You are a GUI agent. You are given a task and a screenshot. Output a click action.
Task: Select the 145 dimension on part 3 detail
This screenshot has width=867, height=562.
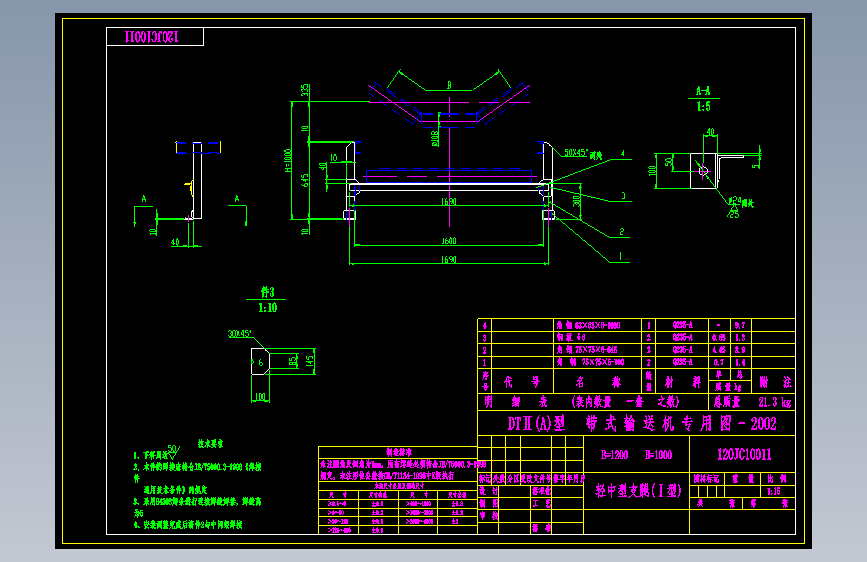[x=310, y=362]
